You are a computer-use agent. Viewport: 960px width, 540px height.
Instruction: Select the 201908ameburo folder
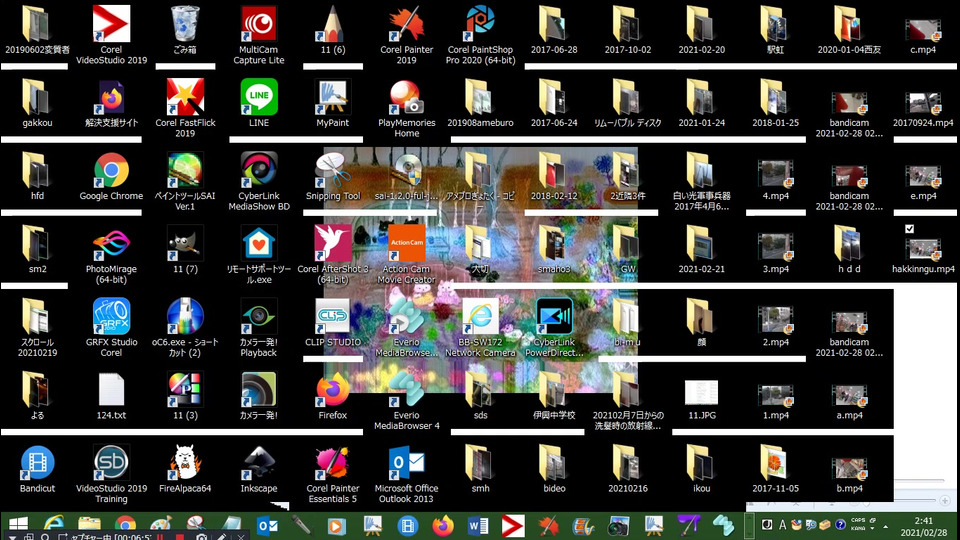480,103
